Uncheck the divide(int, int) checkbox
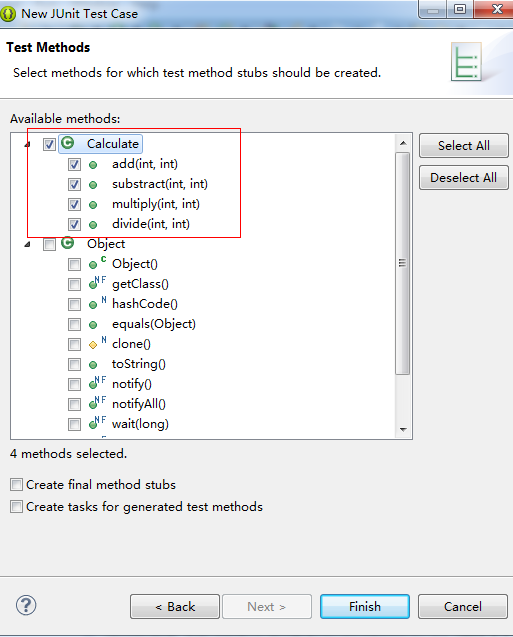 [x=74, y=224]
